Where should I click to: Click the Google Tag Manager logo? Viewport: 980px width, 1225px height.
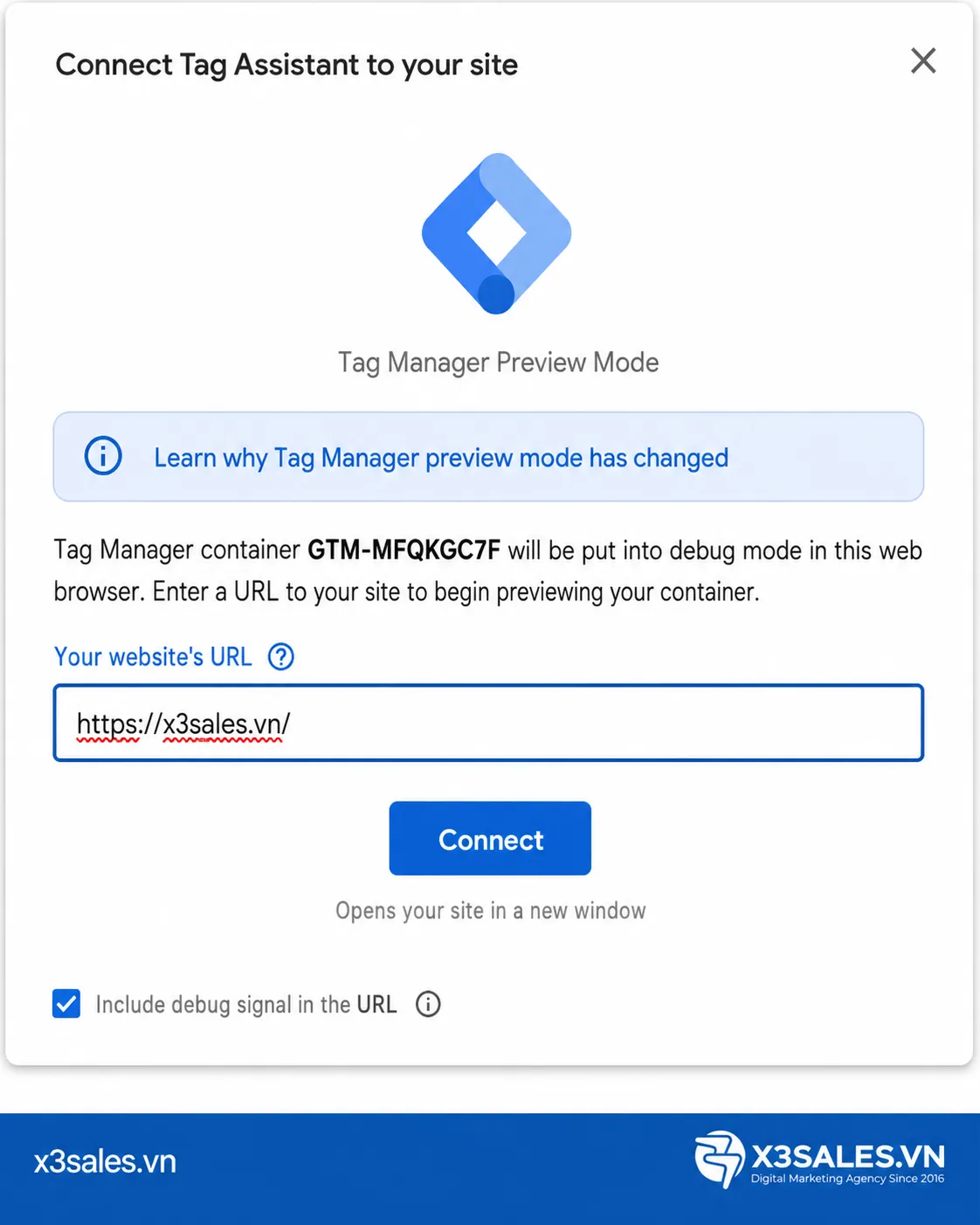496,233
